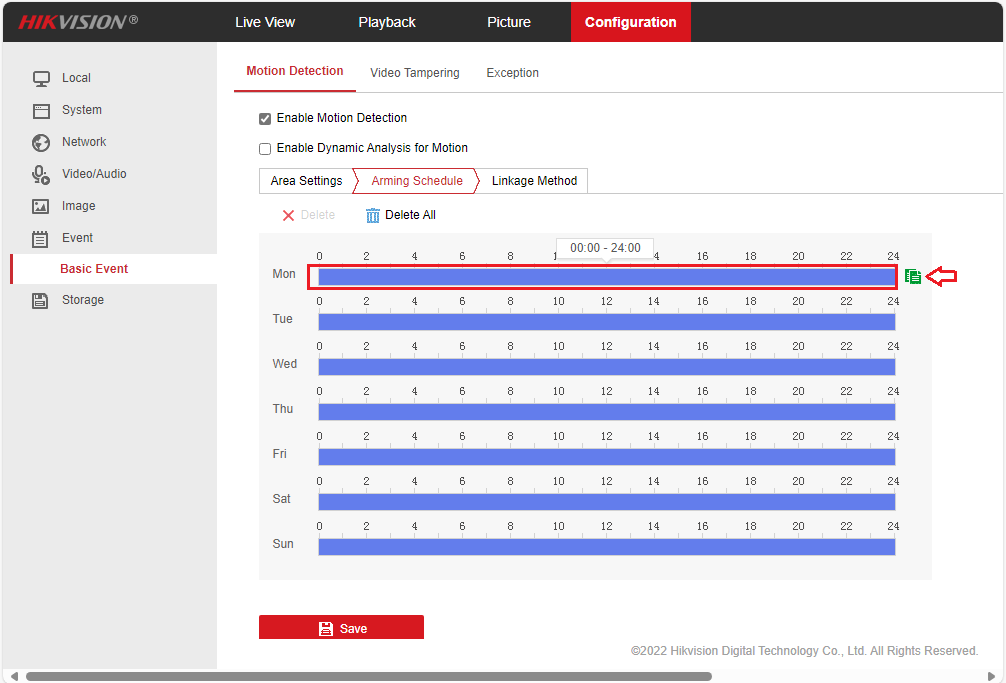Viewport: 1006px width, 683px height.
Task: Click the Delete All trash bin icon
Action: (373, 215)
